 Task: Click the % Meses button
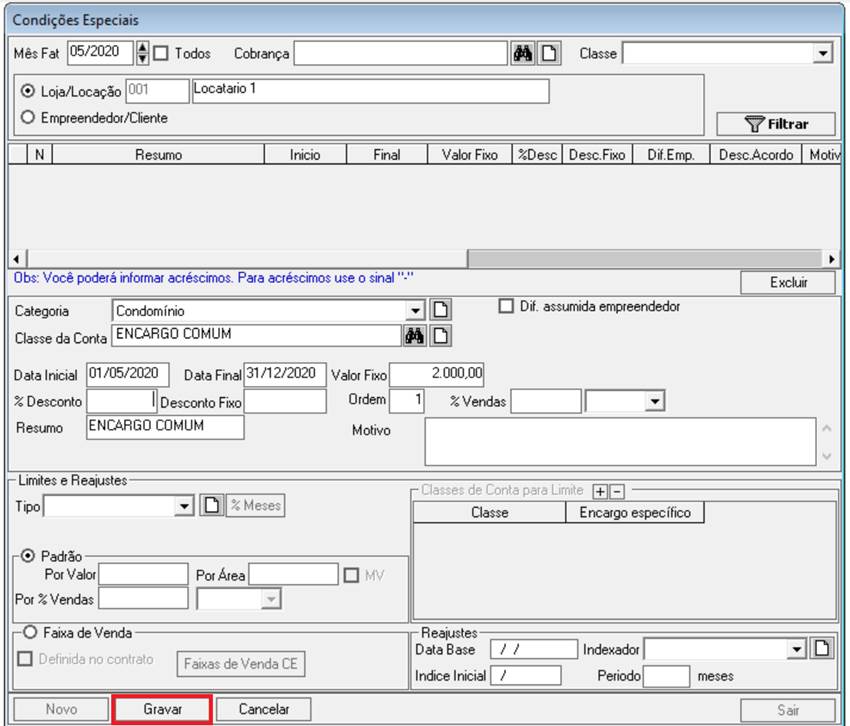pos(255,505)
